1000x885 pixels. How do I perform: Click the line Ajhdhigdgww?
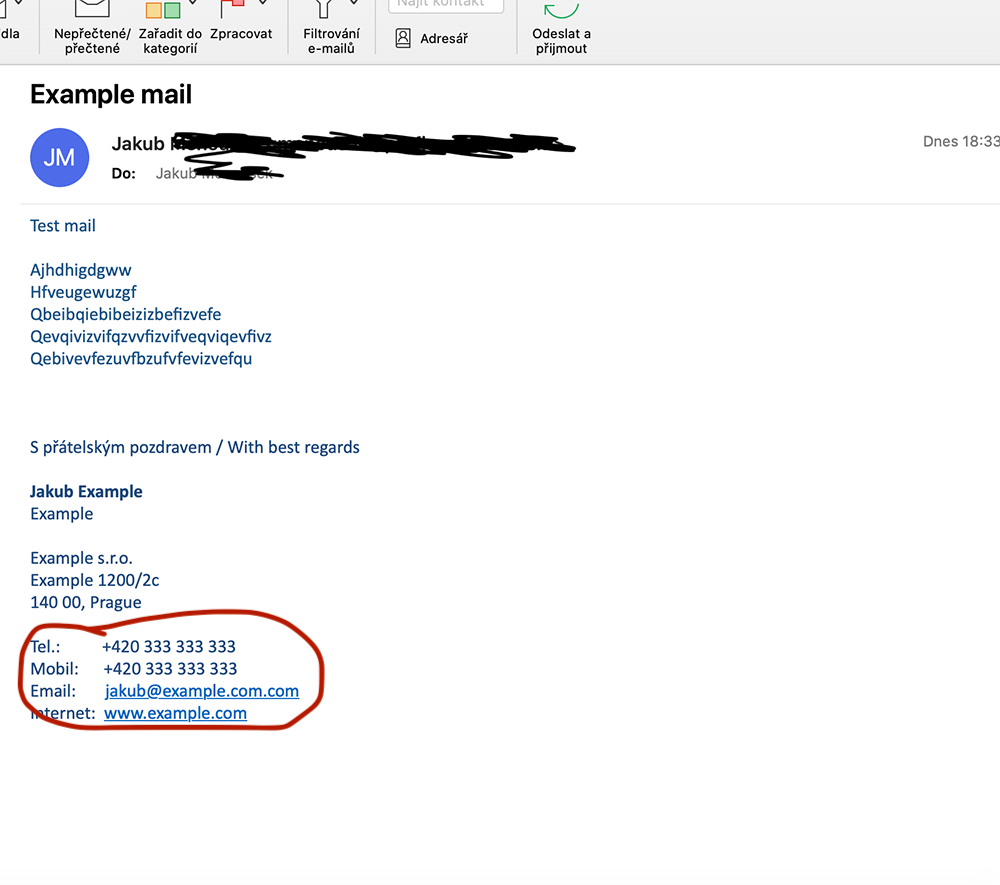80,270
